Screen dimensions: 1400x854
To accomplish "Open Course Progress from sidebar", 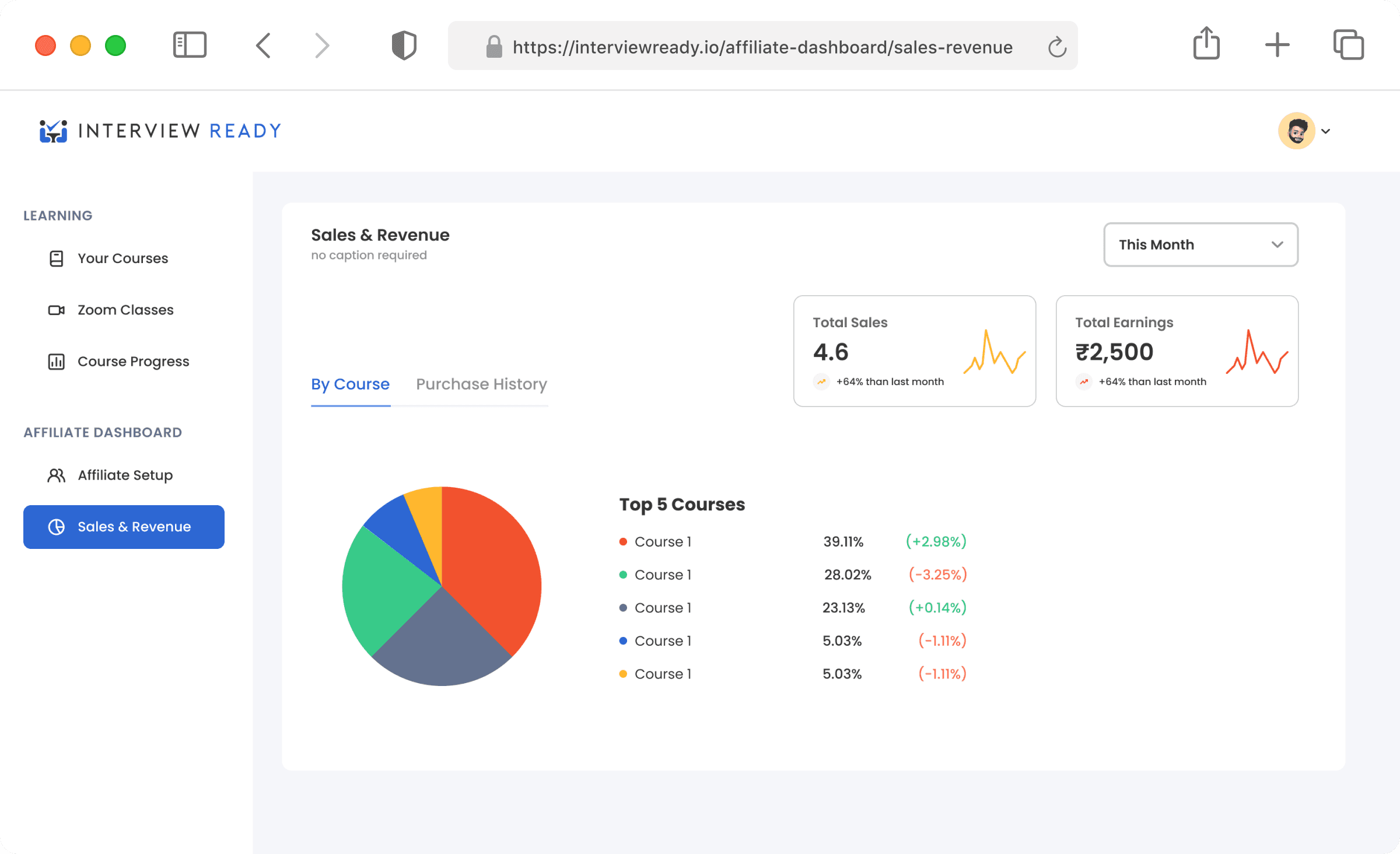I will click(133, 362).
